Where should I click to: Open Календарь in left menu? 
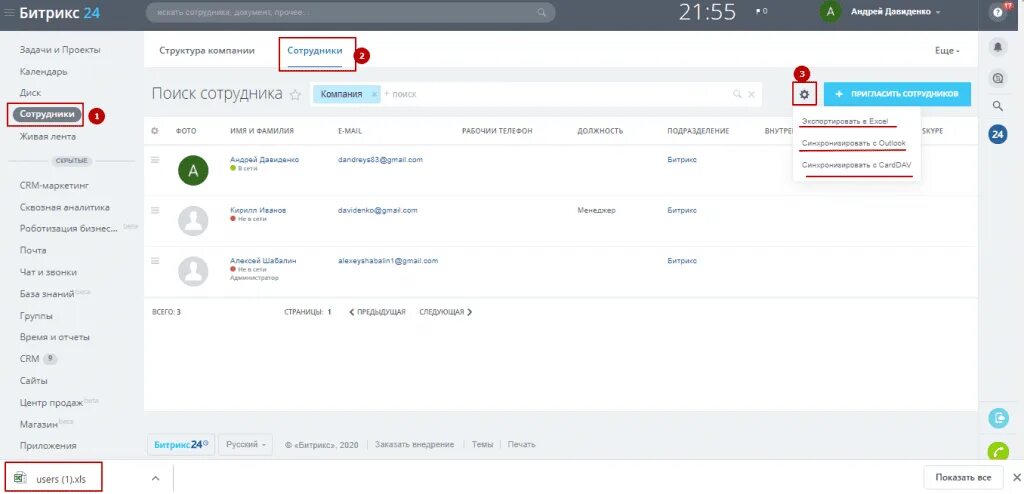[44, 71]
